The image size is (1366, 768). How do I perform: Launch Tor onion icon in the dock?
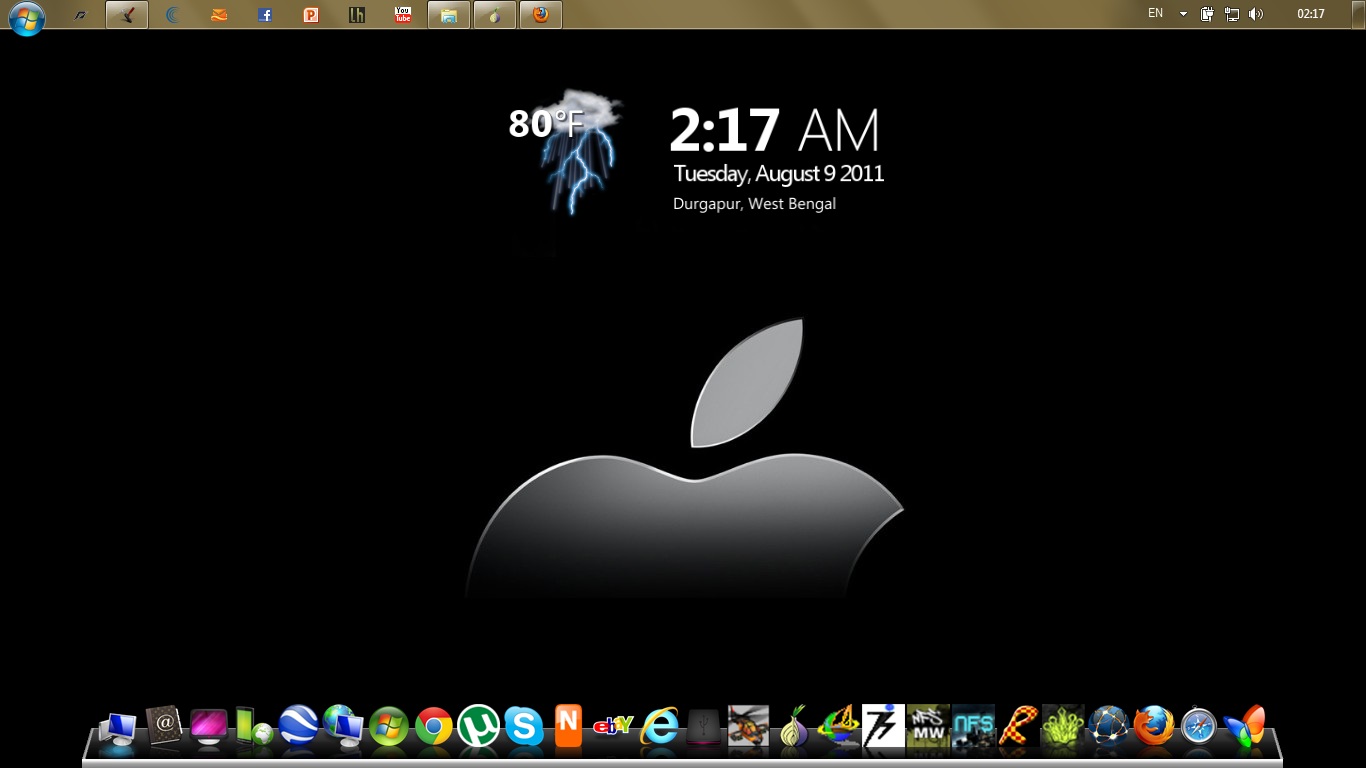click(794, 726)
